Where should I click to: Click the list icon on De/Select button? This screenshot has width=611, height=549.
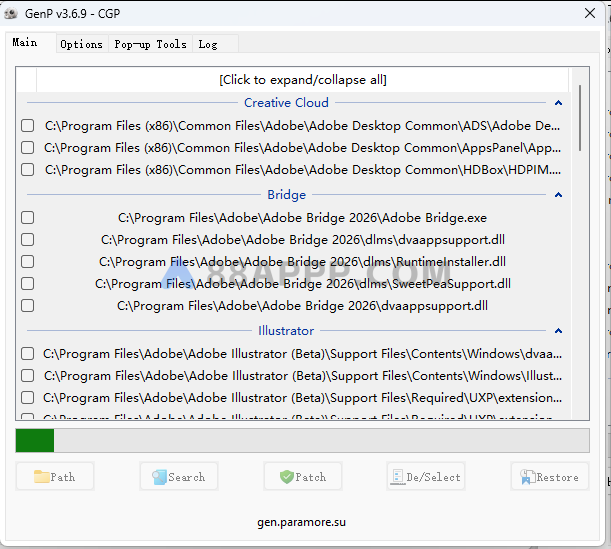tap(398, 477)
